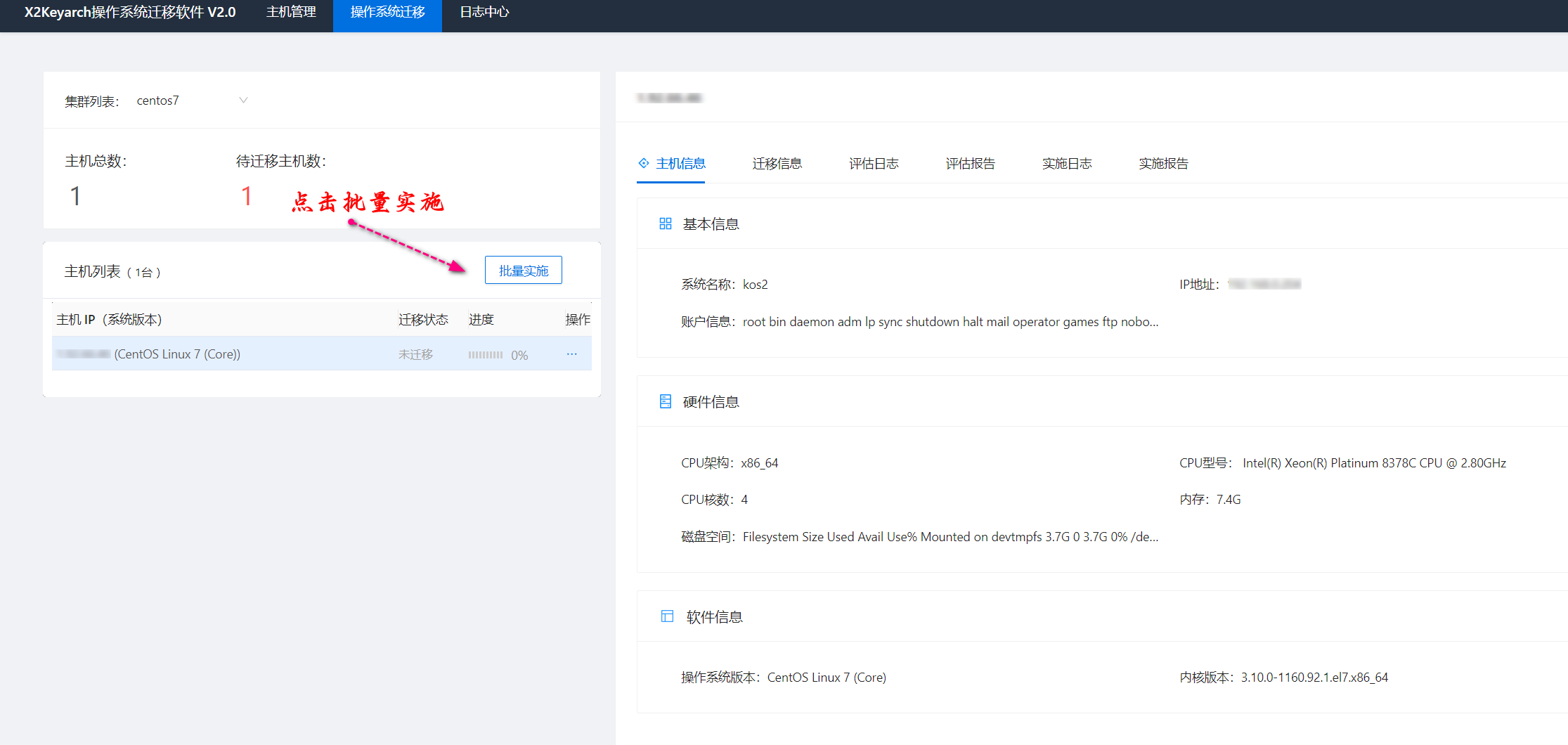Click the grid icon next to 基本信息
The image size is (1568, 745).
pyautogui.click(x=665, y=223)
